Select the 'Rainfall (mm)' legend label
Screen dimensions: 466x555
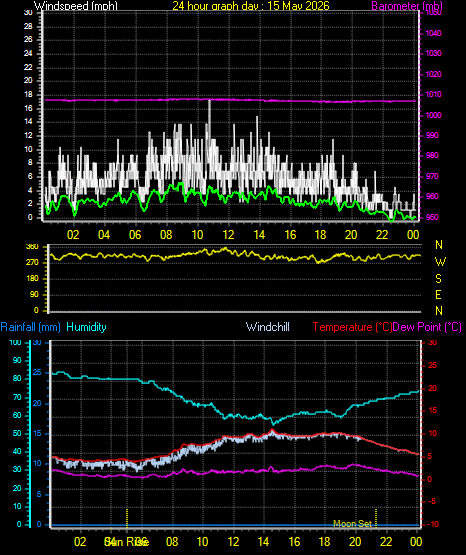31,327
